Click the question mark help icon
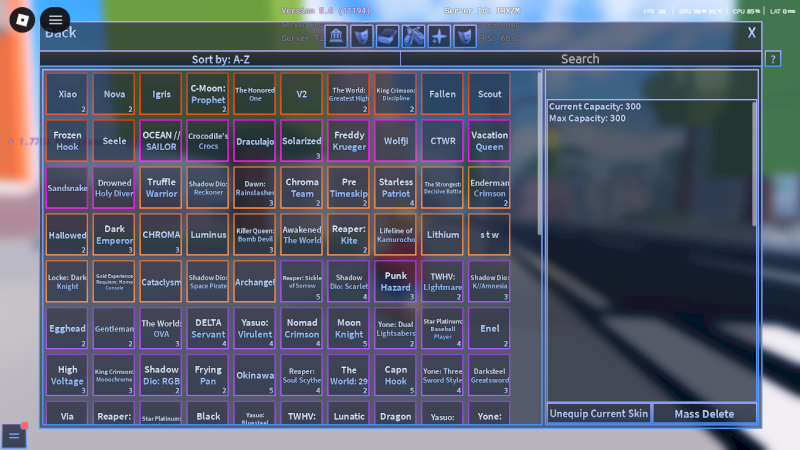This screenshot has width=800, height=450. tap(772, 59)
